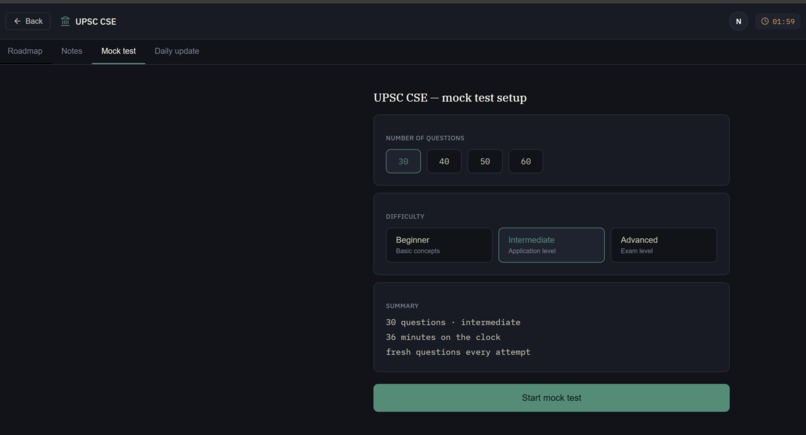Select Intermediate difficulty
This screenshot has width=806, height=435.
[551, 245]
